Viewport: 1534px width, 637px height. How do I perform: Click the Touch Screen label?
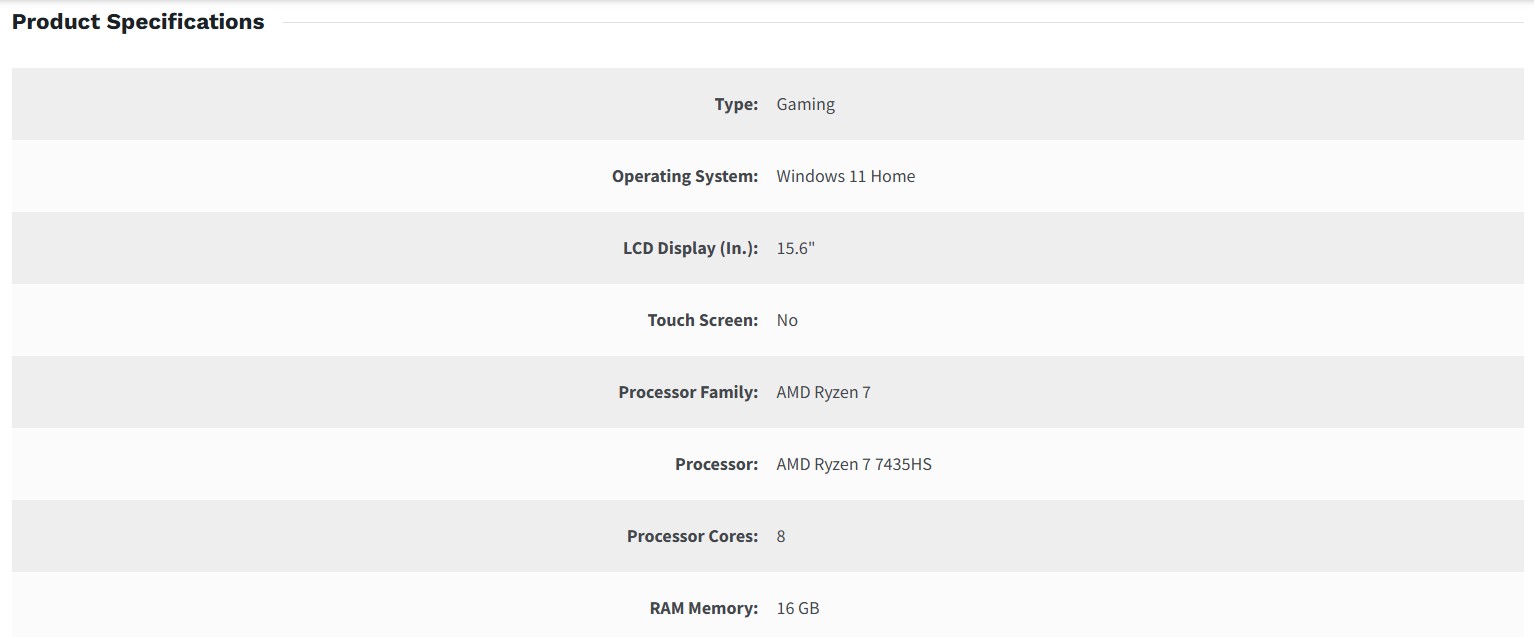[x=703, y=320]
